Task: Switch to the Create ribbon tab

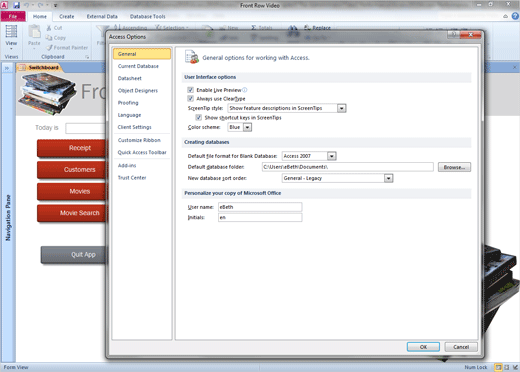Action: click(x=67, y=16)
